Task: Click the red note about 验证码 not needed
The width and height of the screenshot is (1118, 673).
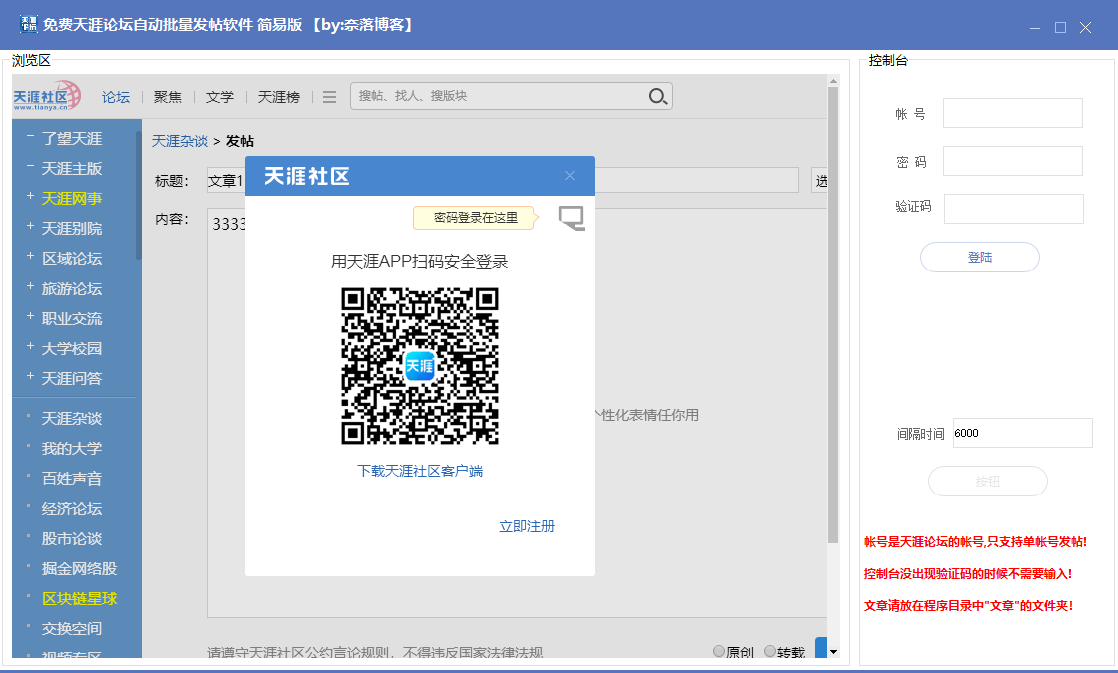Action: (968, 574)
